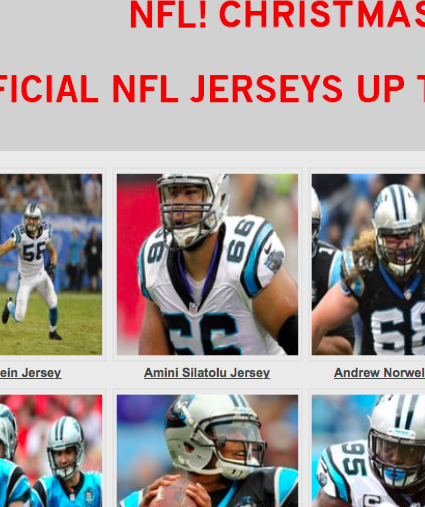425x507 pixels.
Task: Click the 'NFL! CHRISTMAS' red banner heading
Action: pyautogui.click(x=277, y=15)
